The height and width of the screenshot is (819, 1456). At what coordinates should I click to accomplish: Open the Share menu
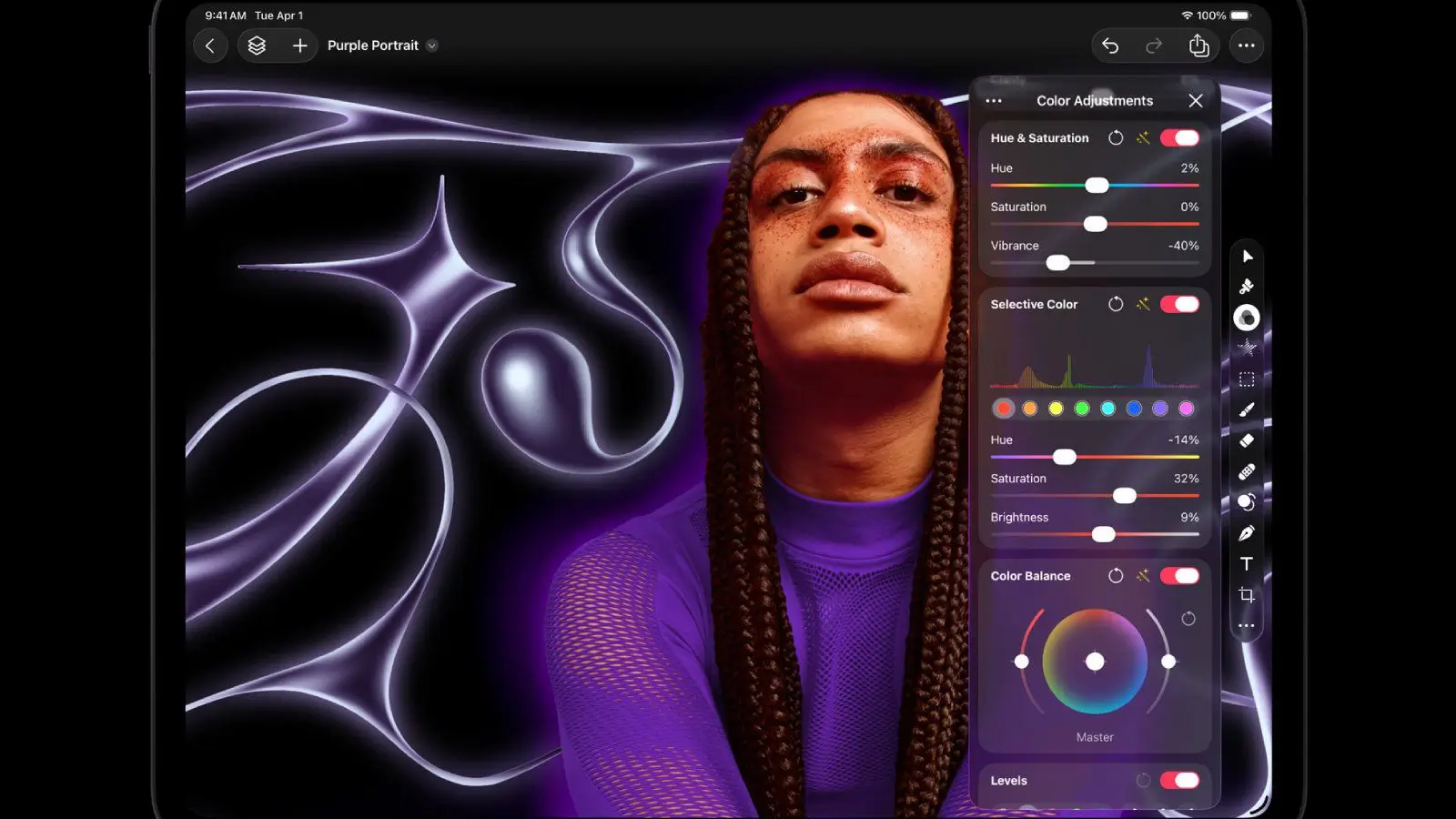[1199, 45]
